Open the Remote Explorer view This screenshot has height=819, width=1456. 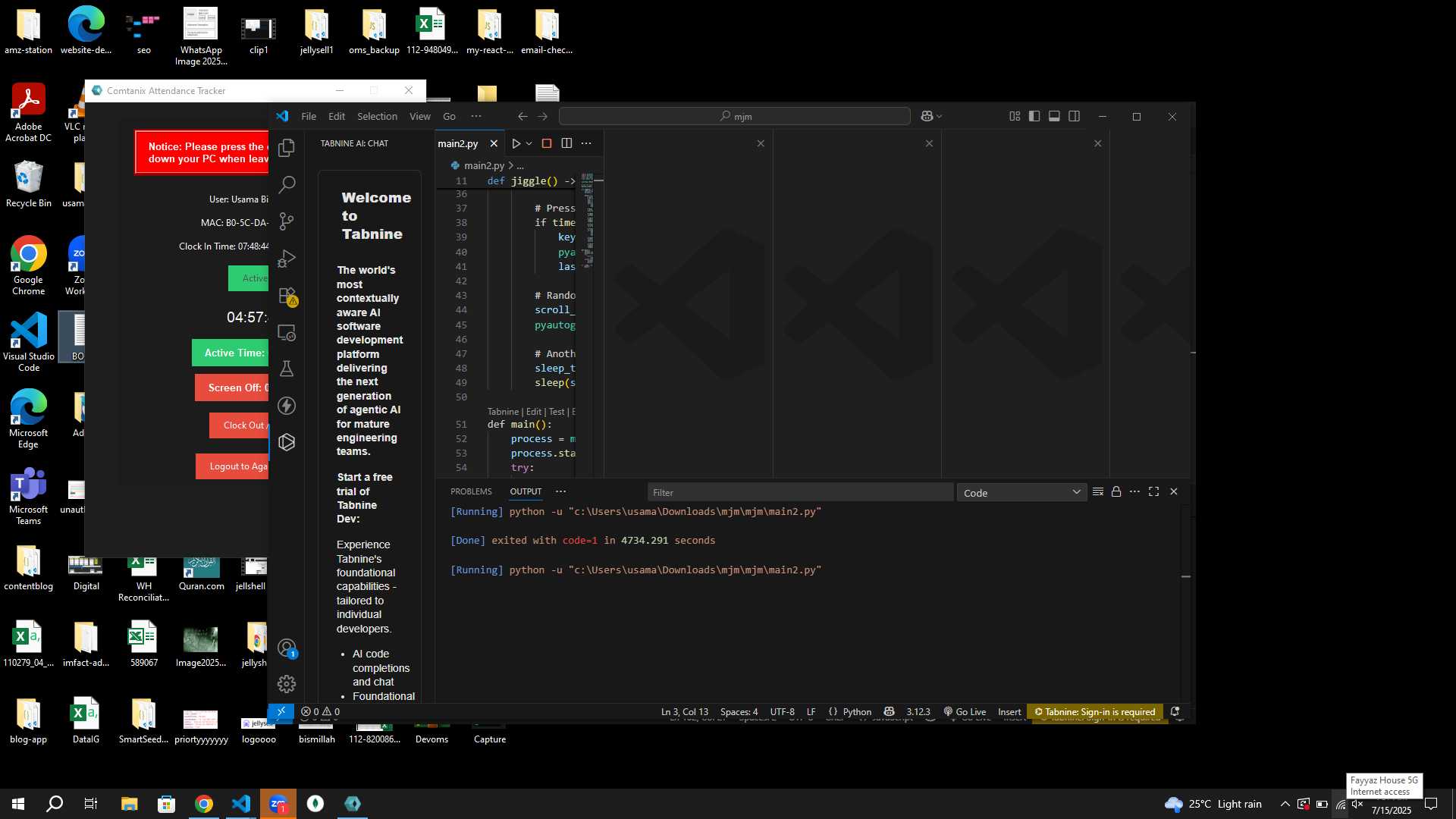click(x=287, y=332)
